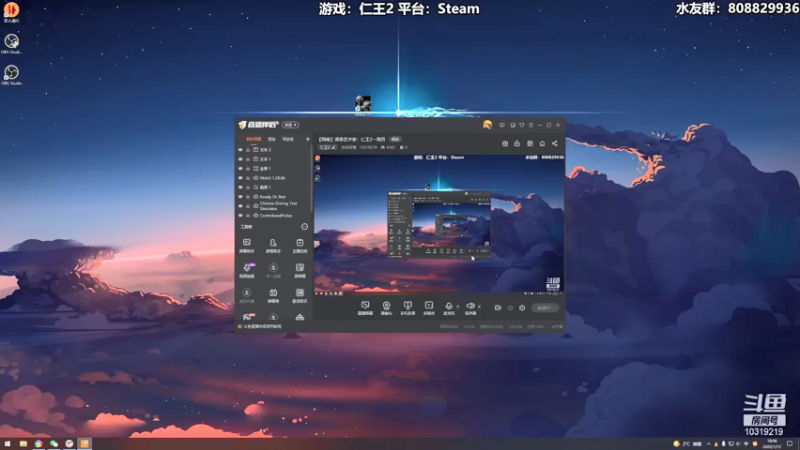Open the clipboard check tool in toolbox
The height and width of the screenshot is (450, 800).
coord(299,245)
